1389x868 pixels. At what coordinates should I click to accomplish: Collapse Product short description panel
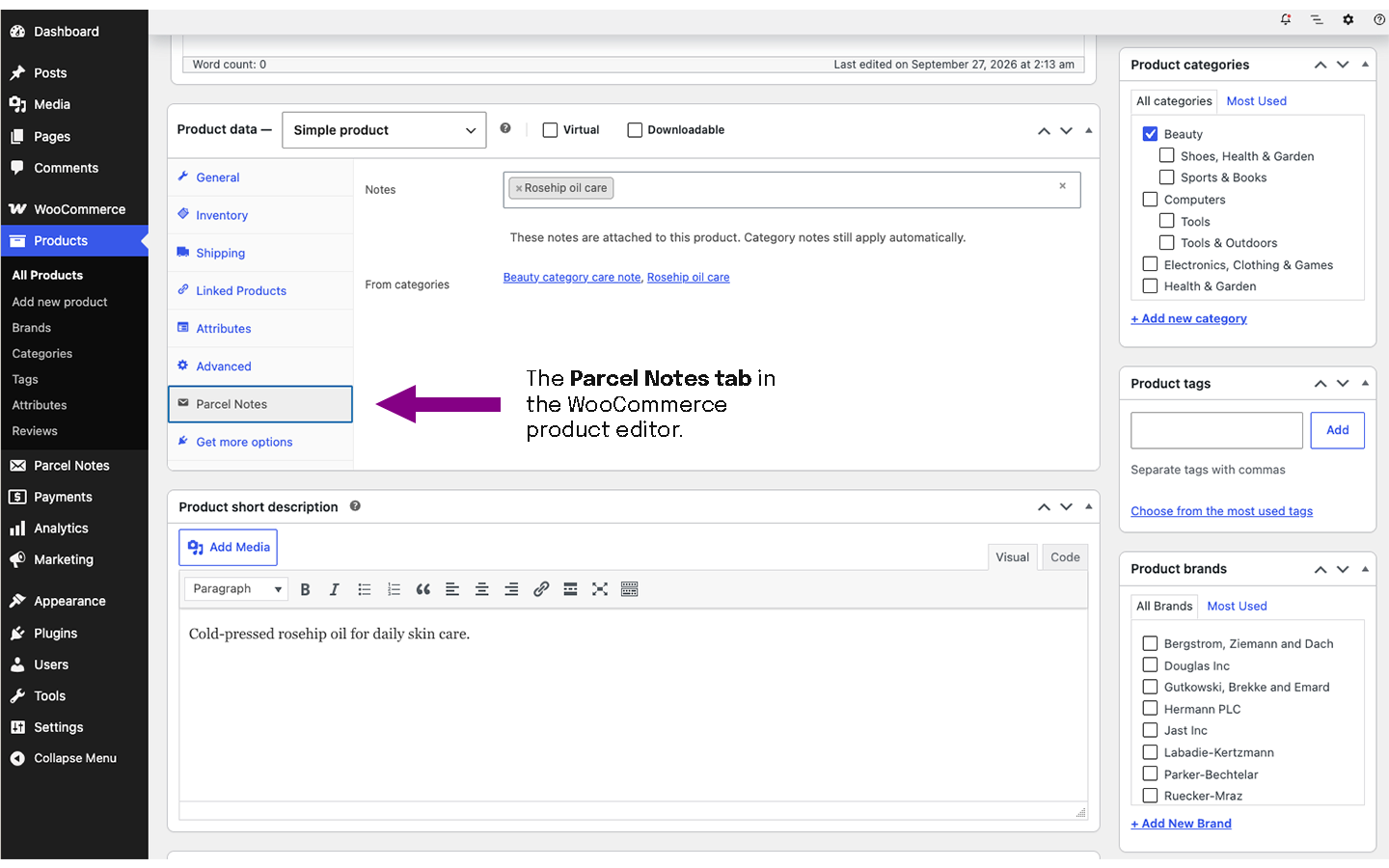click(1089, 506)
